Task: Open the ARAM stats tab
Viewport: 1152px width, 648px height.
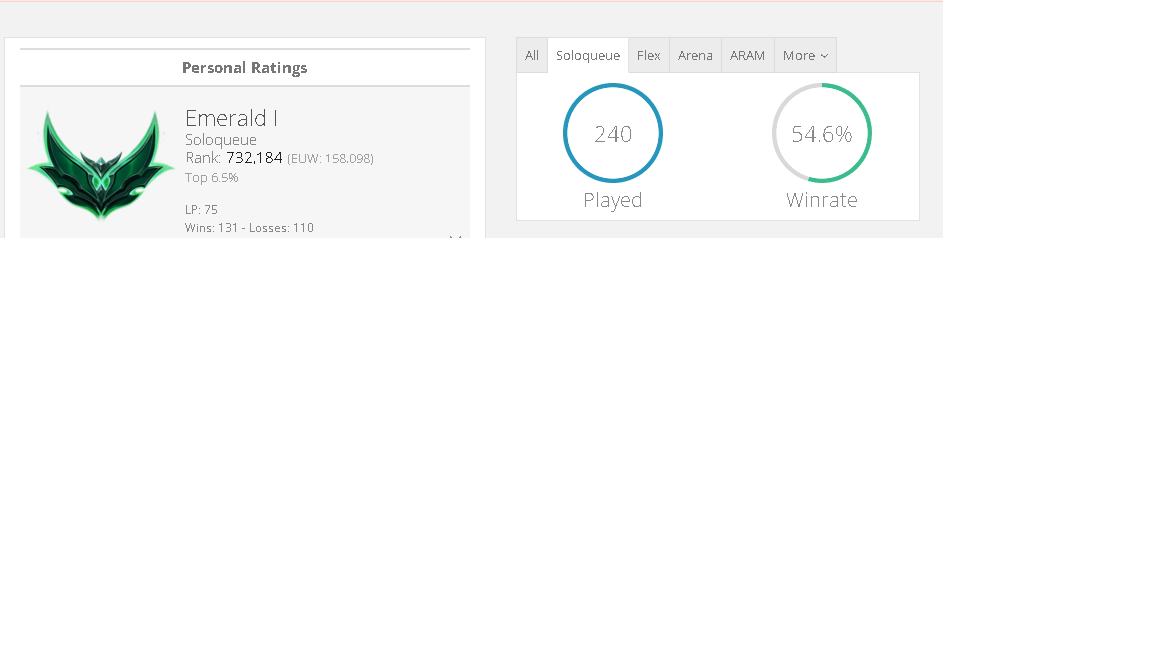Action: tap(747, 55)
